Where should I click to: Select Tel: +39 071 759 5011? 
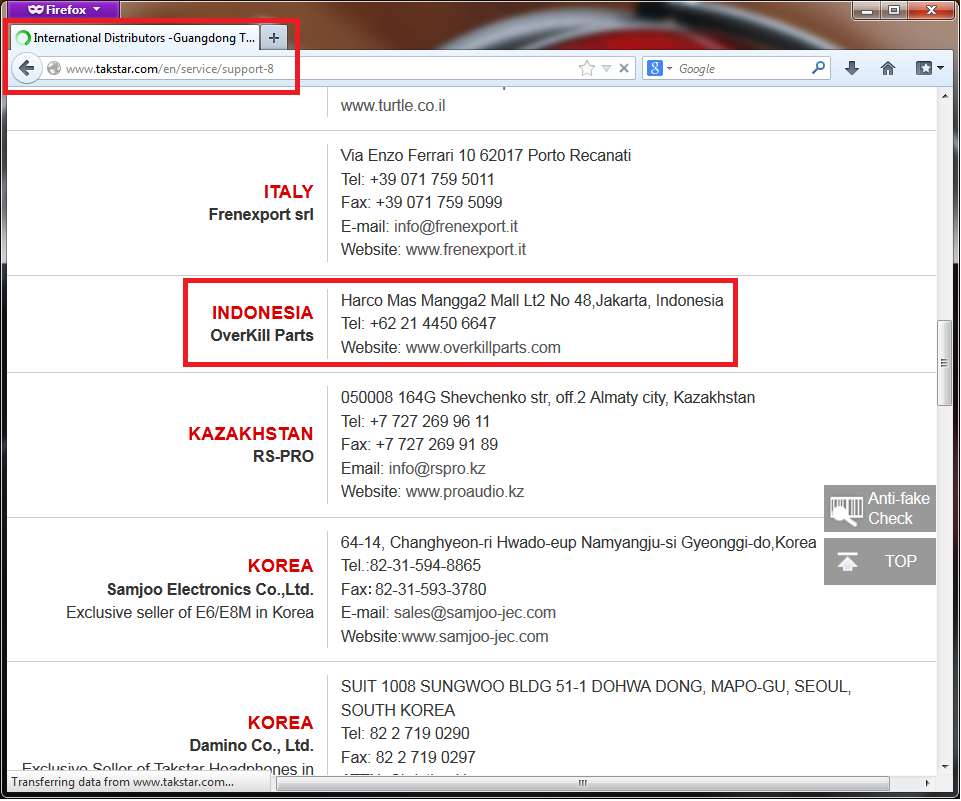[x=417, y=179]
